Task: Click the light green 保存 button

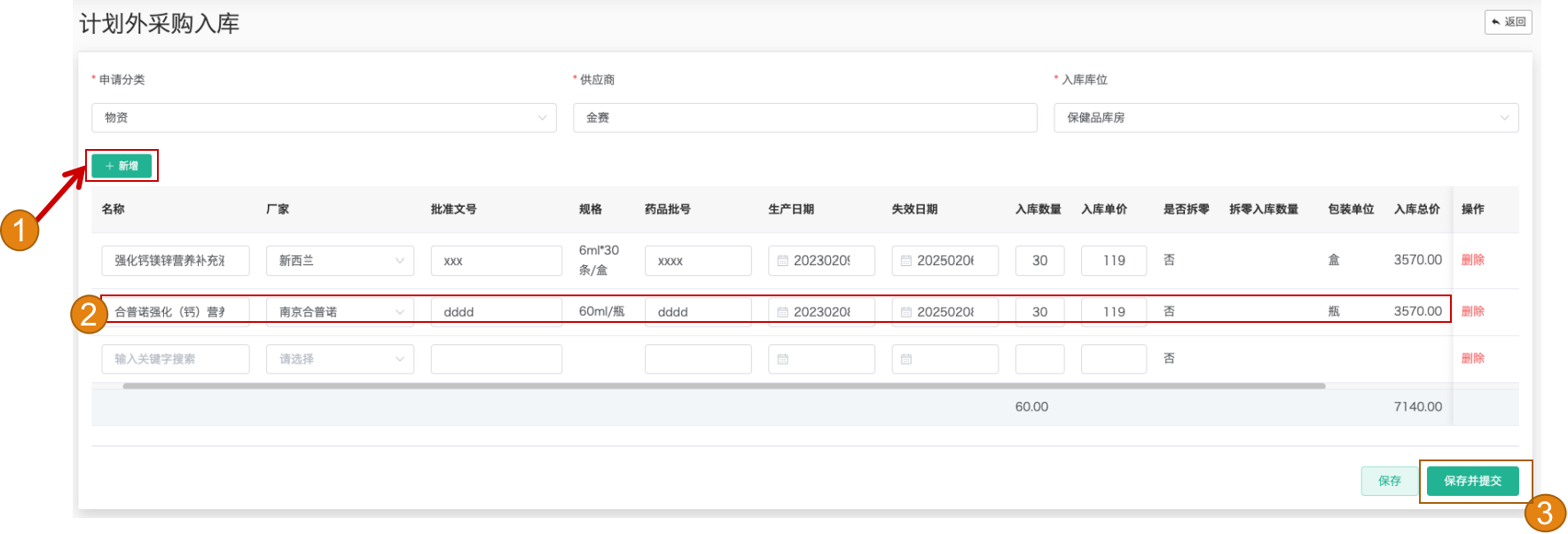Action: tap(1389, 481)
